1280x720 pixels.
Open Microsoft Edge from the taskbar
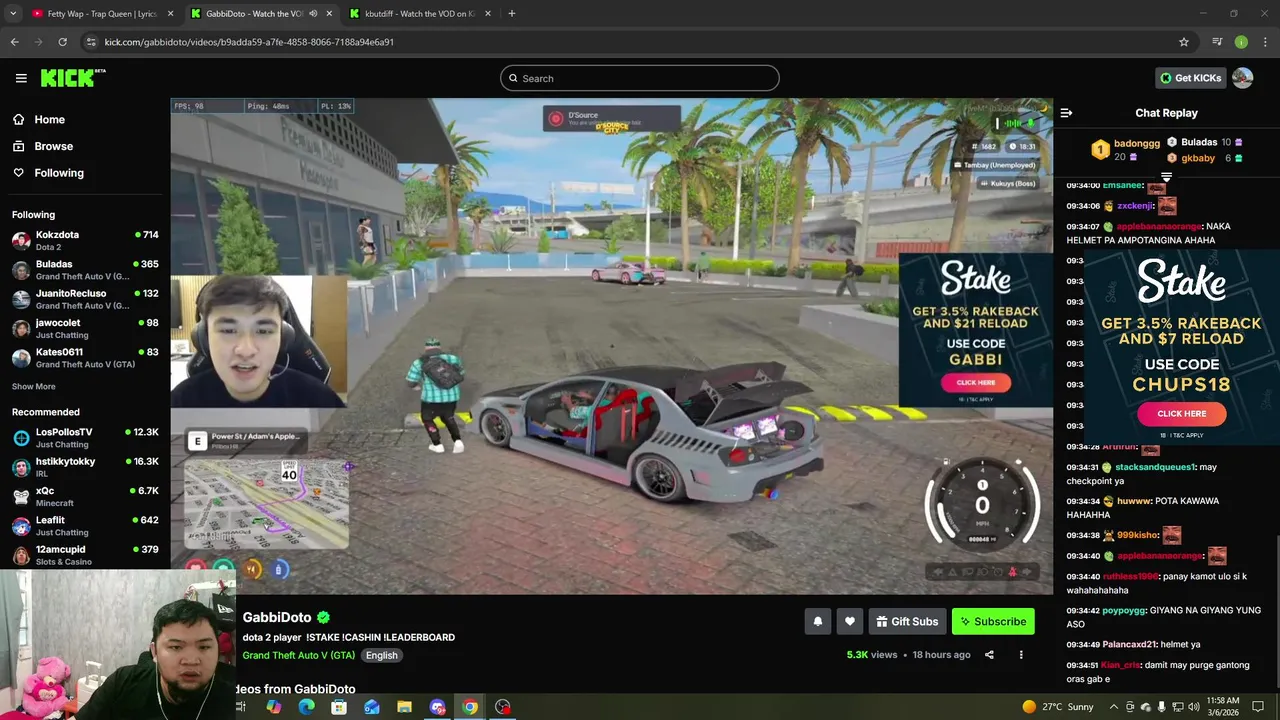[306, 707]
